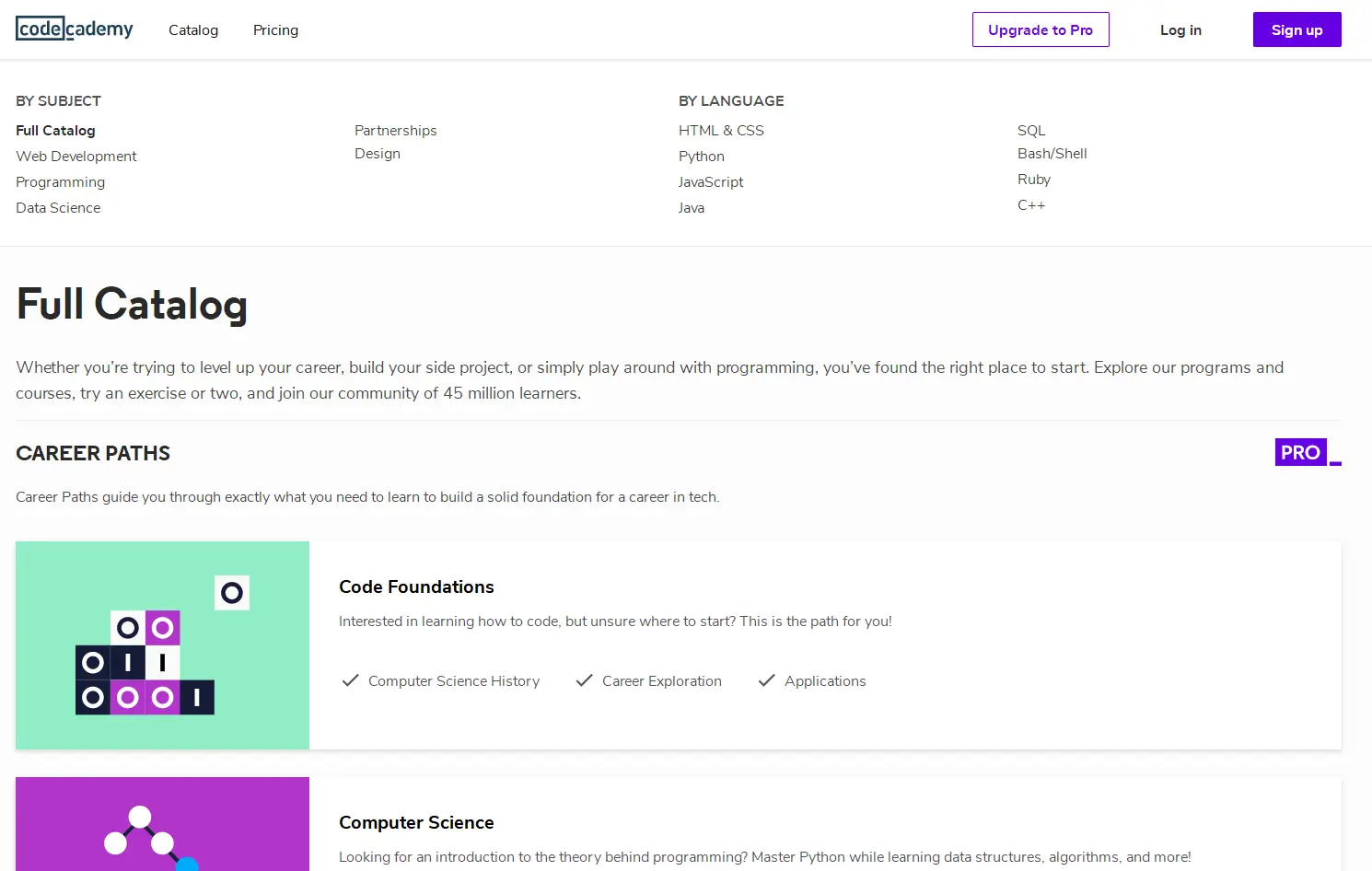Click the PRO badge in Career Paths
Image resolution: width=1372 pixels, height=871 pixels.
pos(1308,452)
